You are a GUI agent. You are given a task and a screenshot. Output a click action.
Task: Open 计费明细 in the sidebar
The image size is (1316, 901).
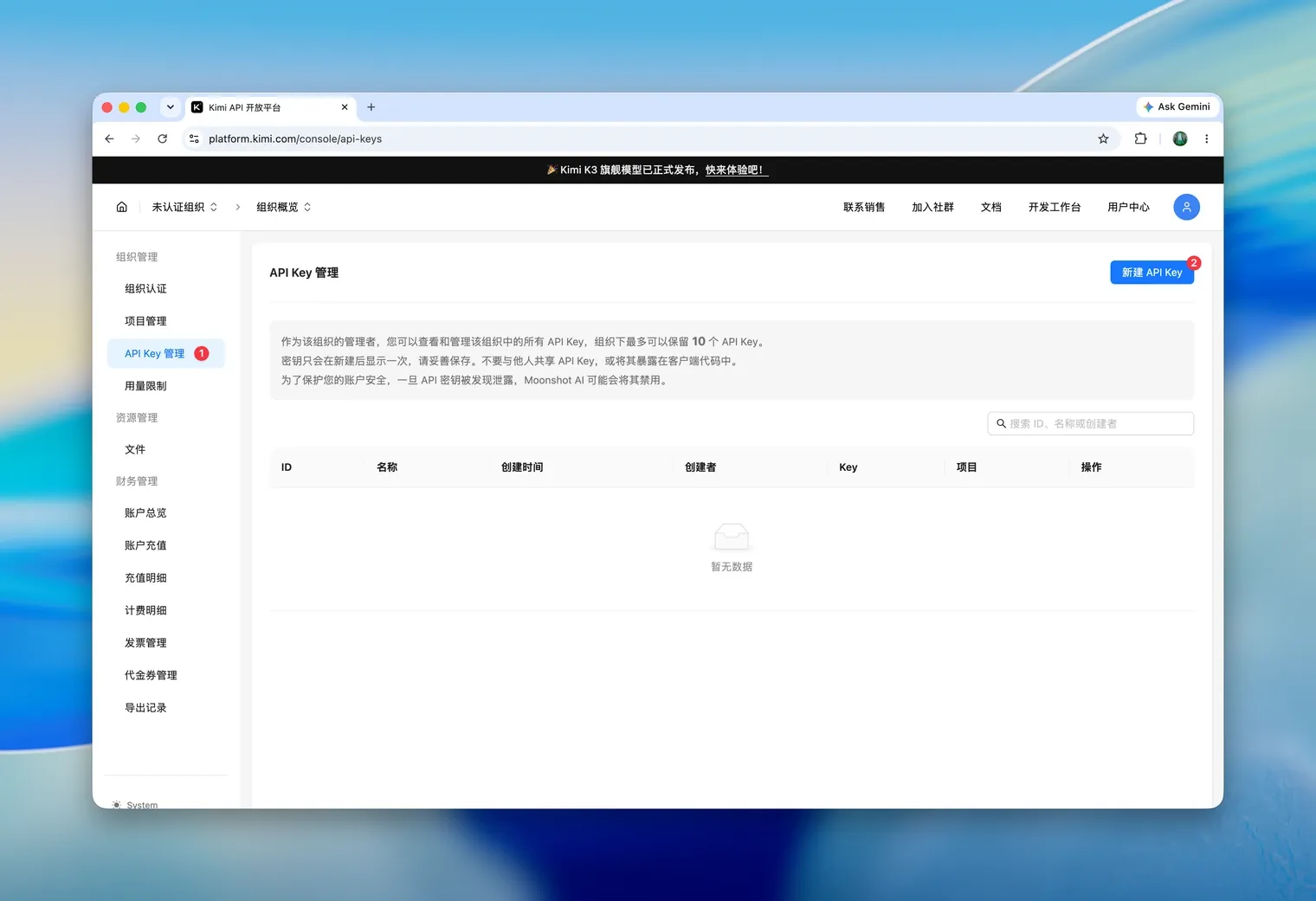click(166, 610)
